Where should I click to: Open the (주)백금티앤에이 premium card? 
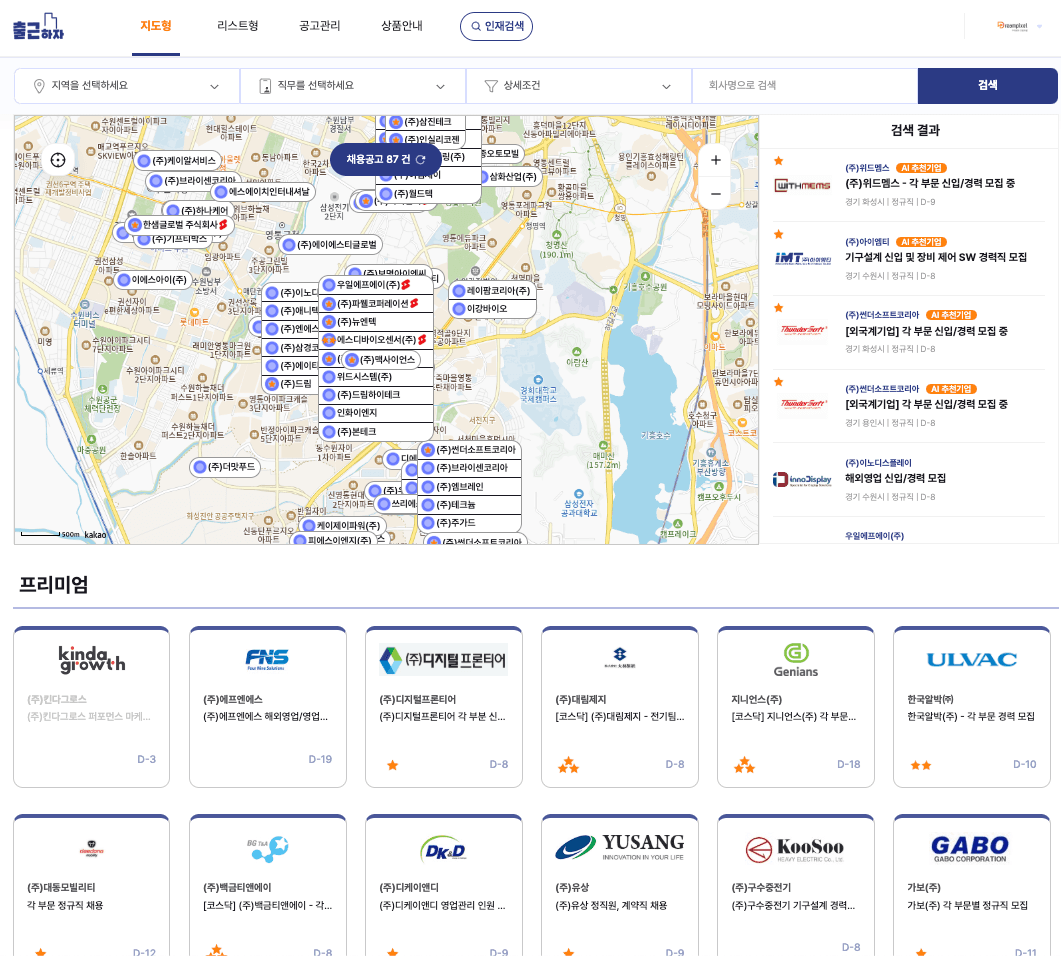tap(267, 886)
